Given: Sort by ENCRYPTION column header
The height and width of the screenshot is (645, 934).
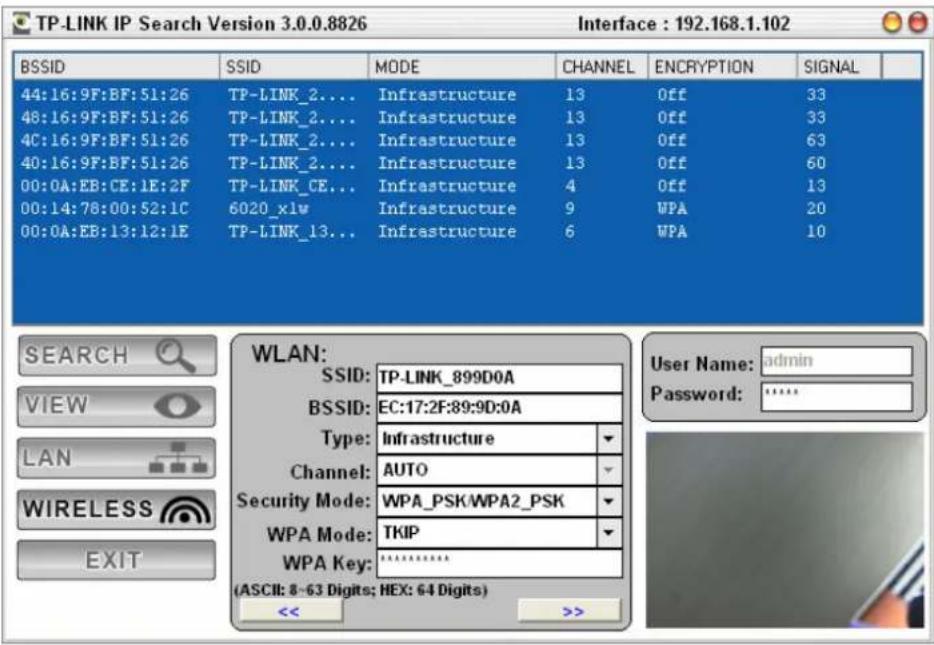Looking at the screenshot, I should pos(723,67).
